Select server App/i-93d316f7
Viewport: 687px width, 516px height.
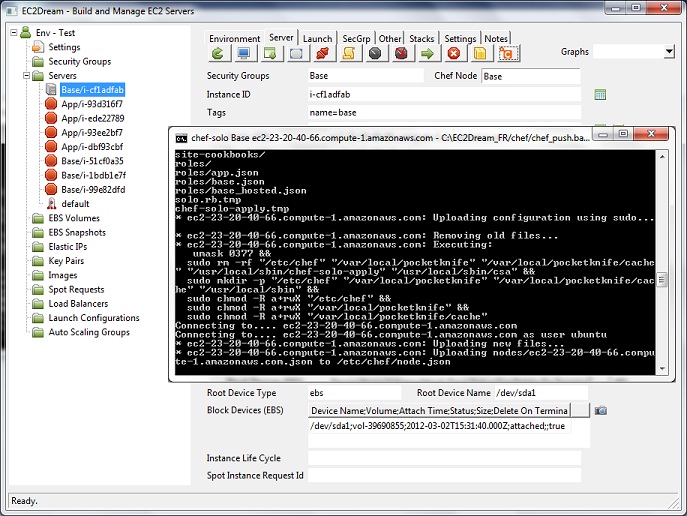coord(92,104)
